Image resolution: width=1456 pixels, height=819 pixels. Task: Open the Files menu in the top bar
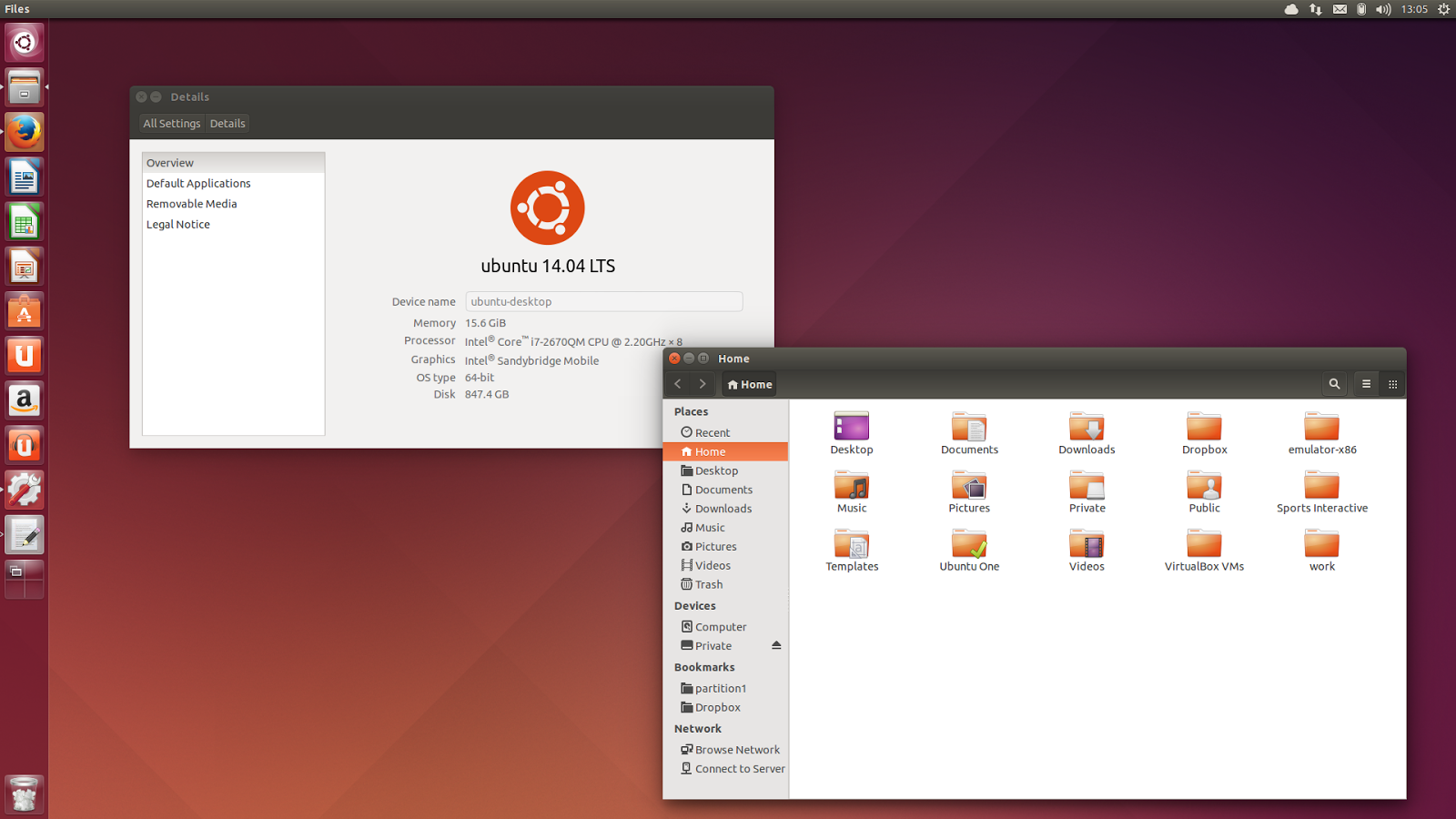click(16, 9)
